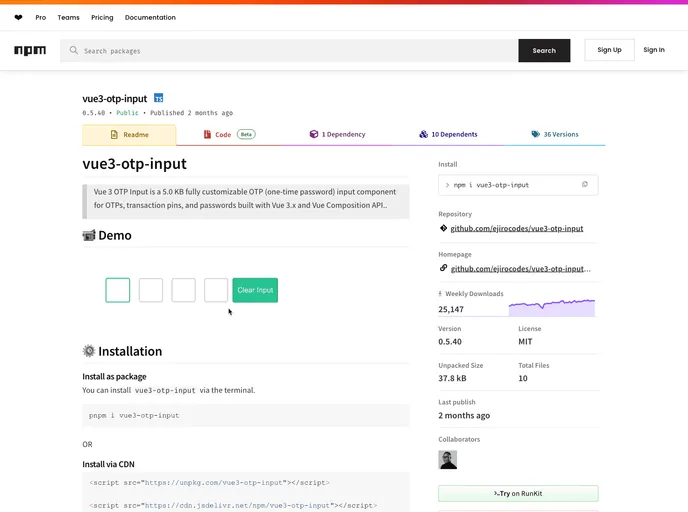
Task: Open Documentation in the top navigation
Action: tap(150, 18)
